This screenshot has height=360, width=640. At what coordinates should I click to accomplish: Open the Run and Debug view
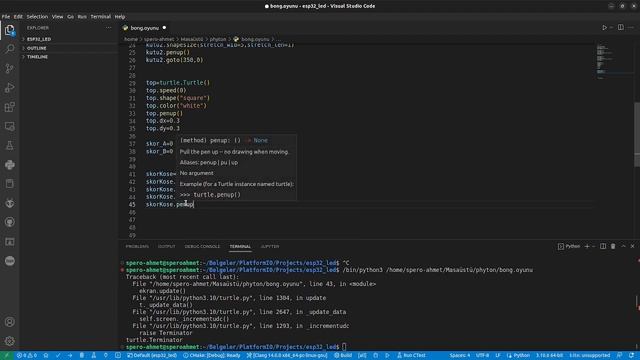pos(9,87)
